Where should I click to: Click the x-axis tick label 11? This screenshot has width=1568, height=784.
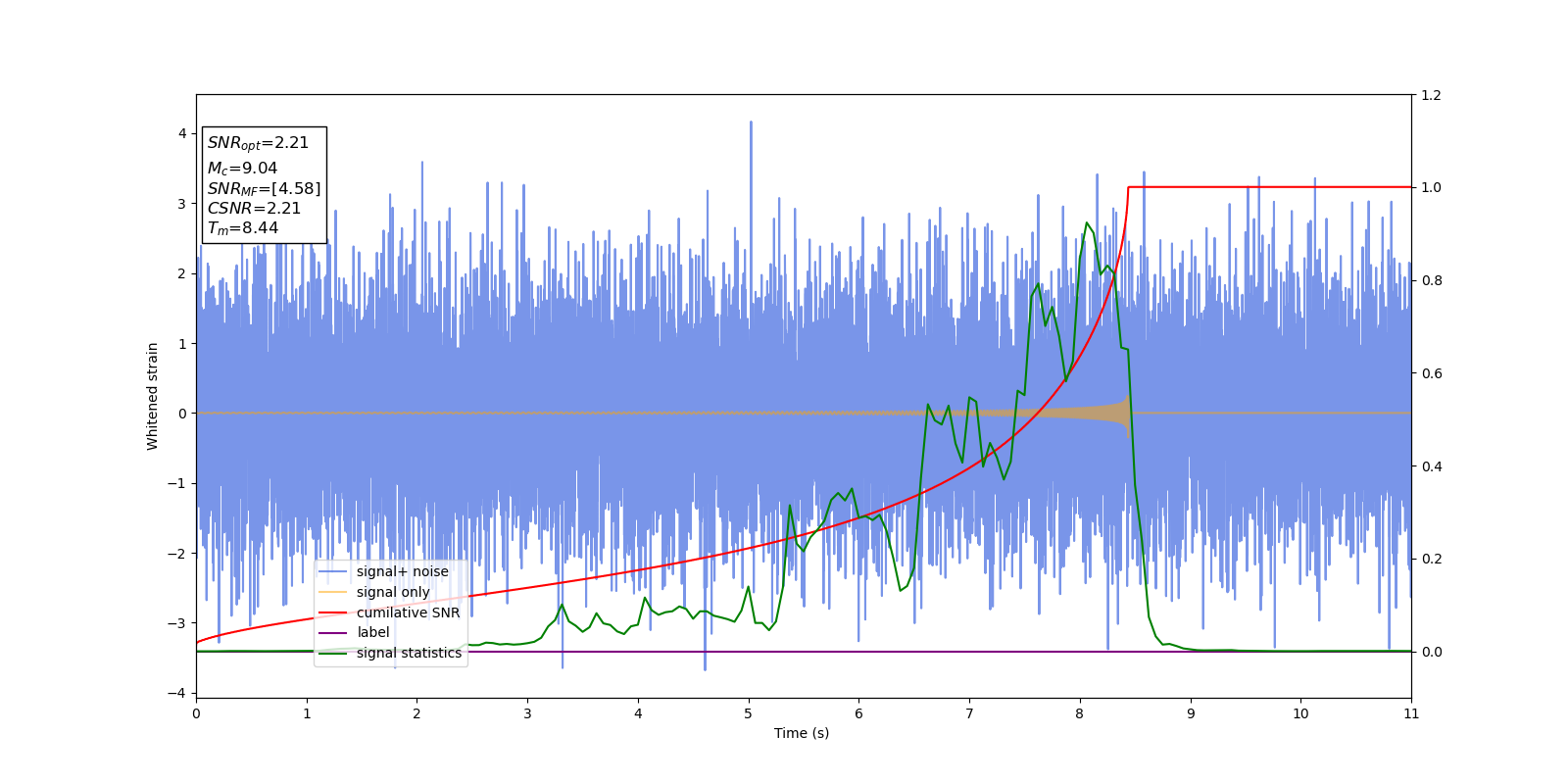click(x=1411, y=713)
